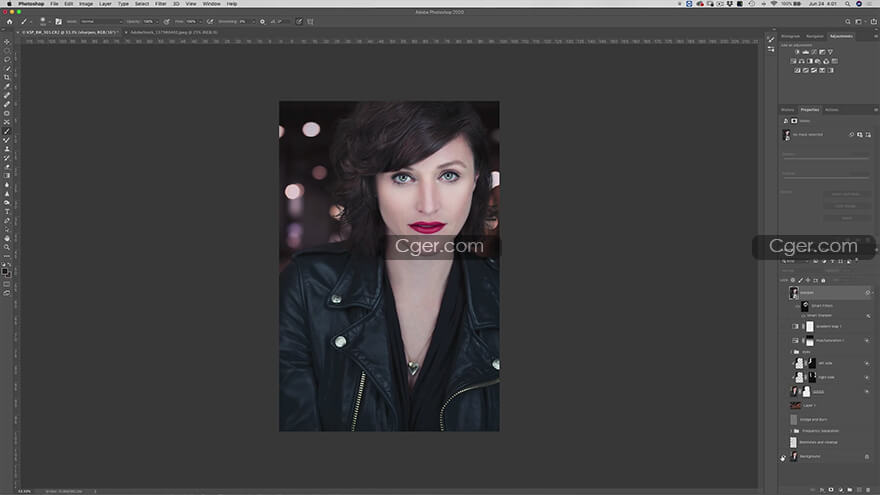The width and height of the screenshot is (880, 495).
Task: Switch to the Actions tab
Action: click(x=832, y=110)
